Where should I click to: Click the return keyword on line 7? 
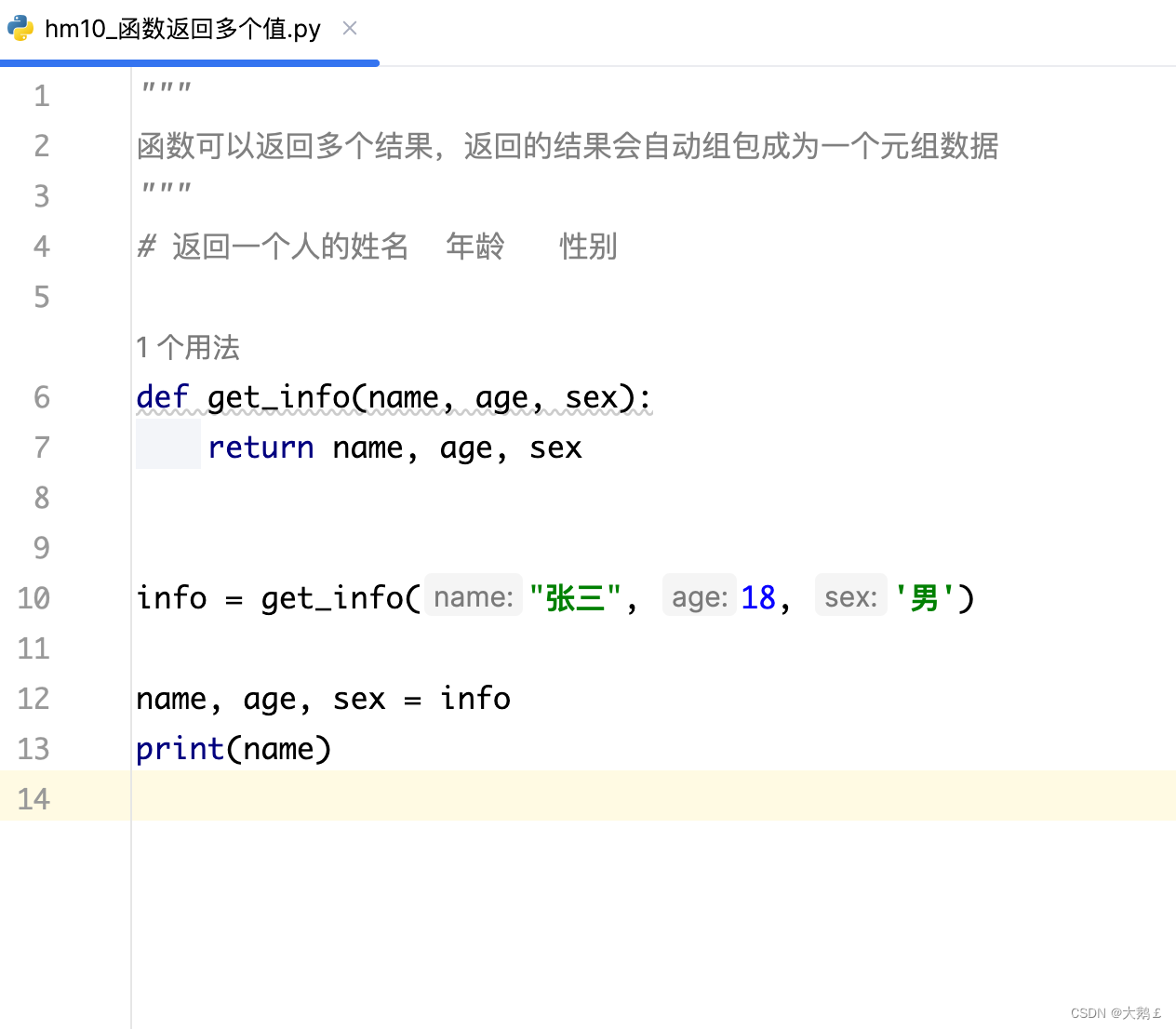(261, 448)
